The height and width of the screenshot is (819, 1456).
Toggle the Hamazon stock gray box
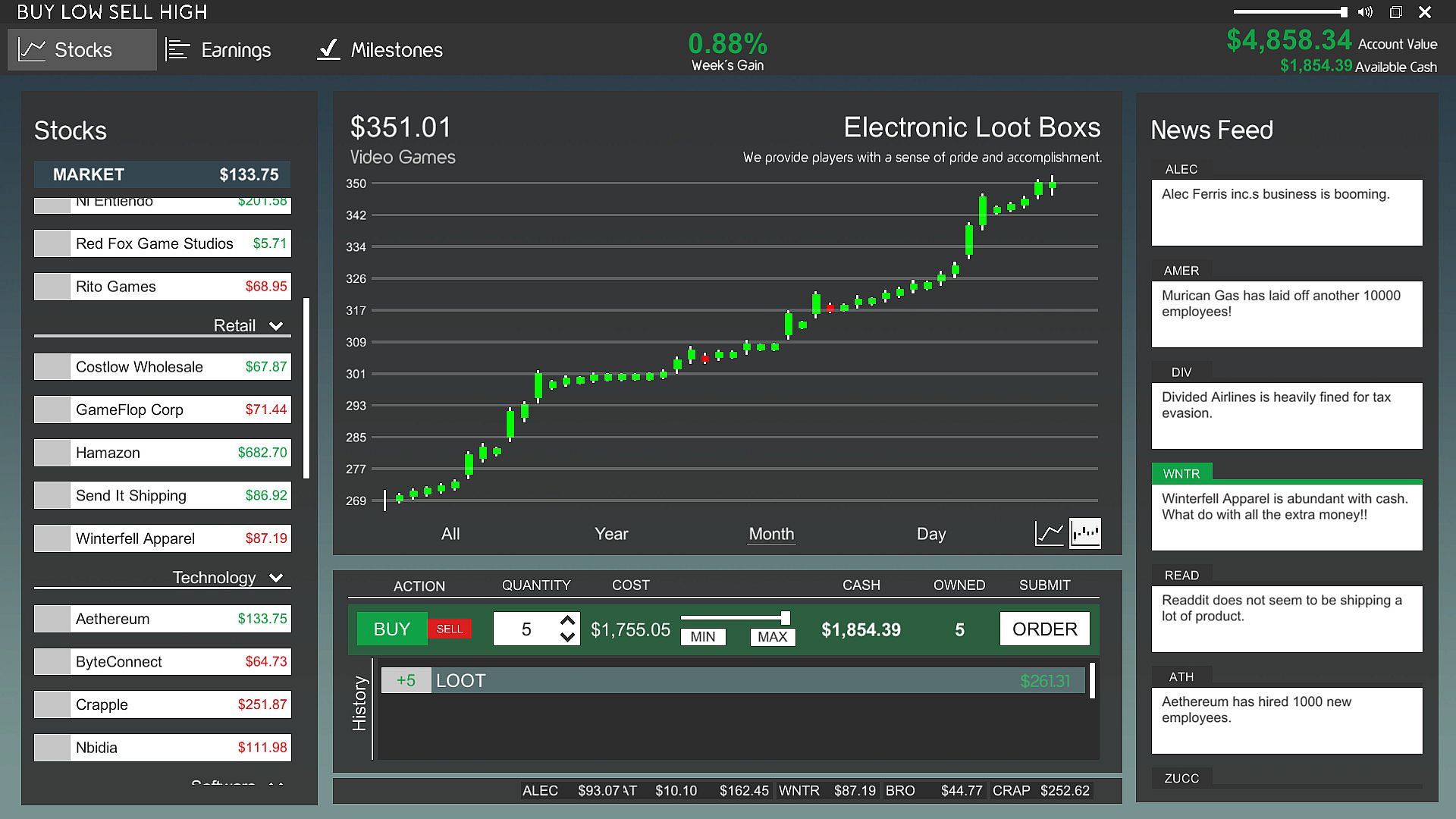pyautogui.click(x=52, y=453)
